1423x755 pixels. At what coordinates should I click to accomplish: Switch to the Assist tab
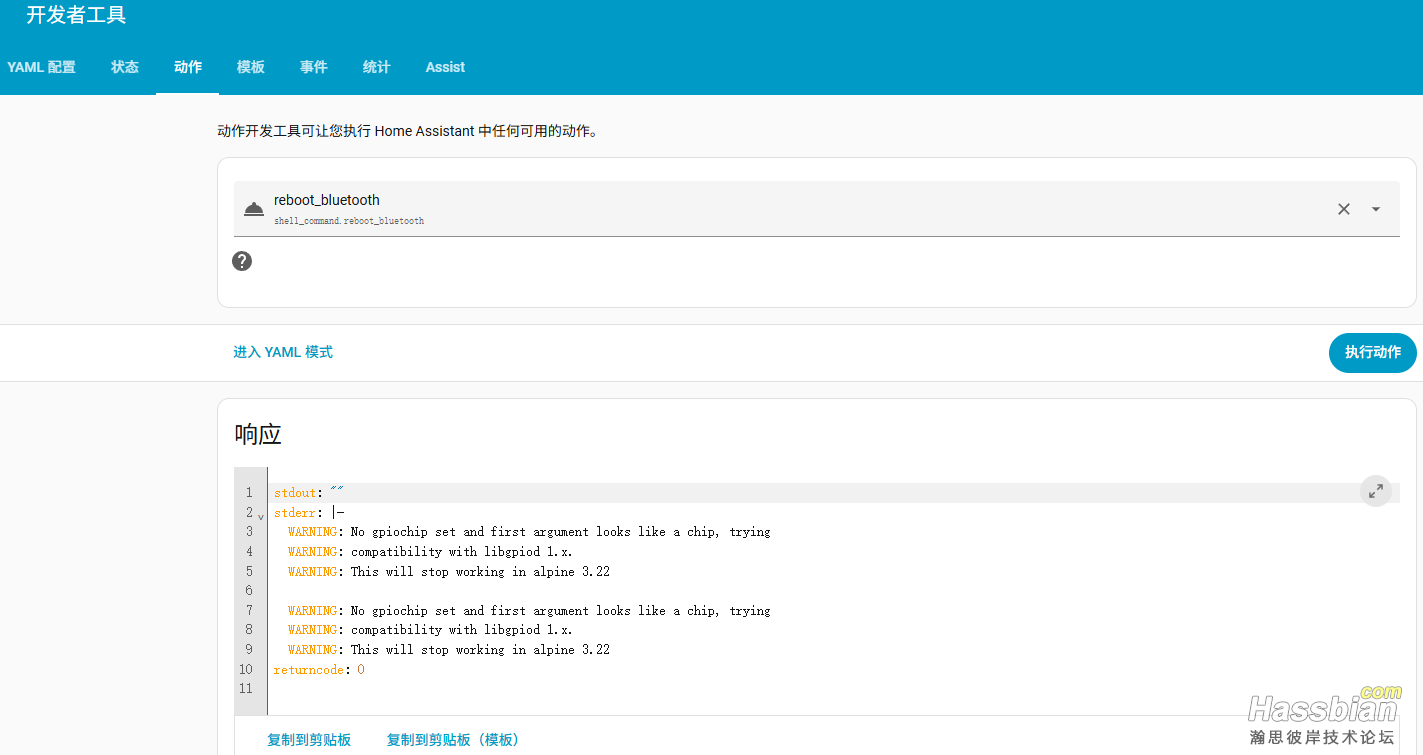pyautogui.click(x=445, y=67)
